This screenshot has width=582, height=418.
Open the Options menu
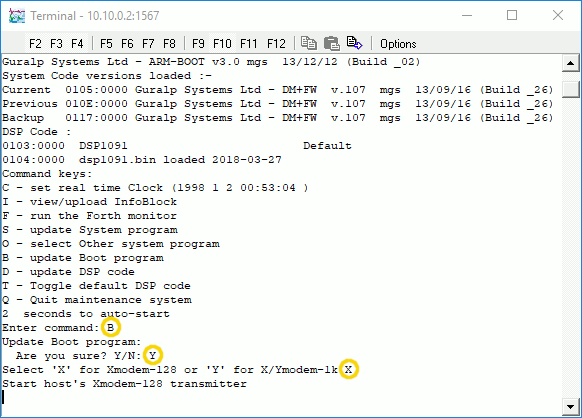pyautogui.click(x=398, y=44)
